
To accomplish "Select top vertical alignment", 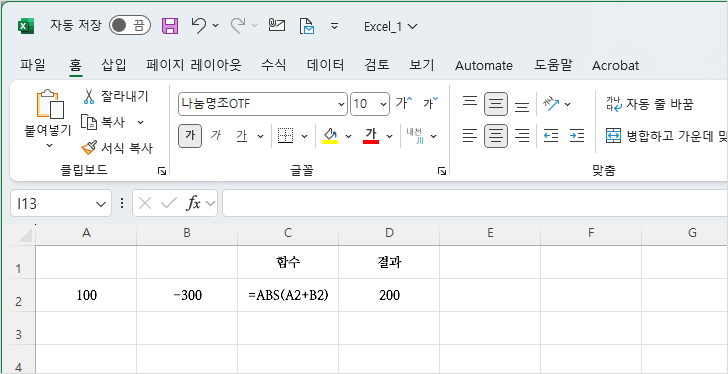I will pyautogui.click(x=470, y=101).
